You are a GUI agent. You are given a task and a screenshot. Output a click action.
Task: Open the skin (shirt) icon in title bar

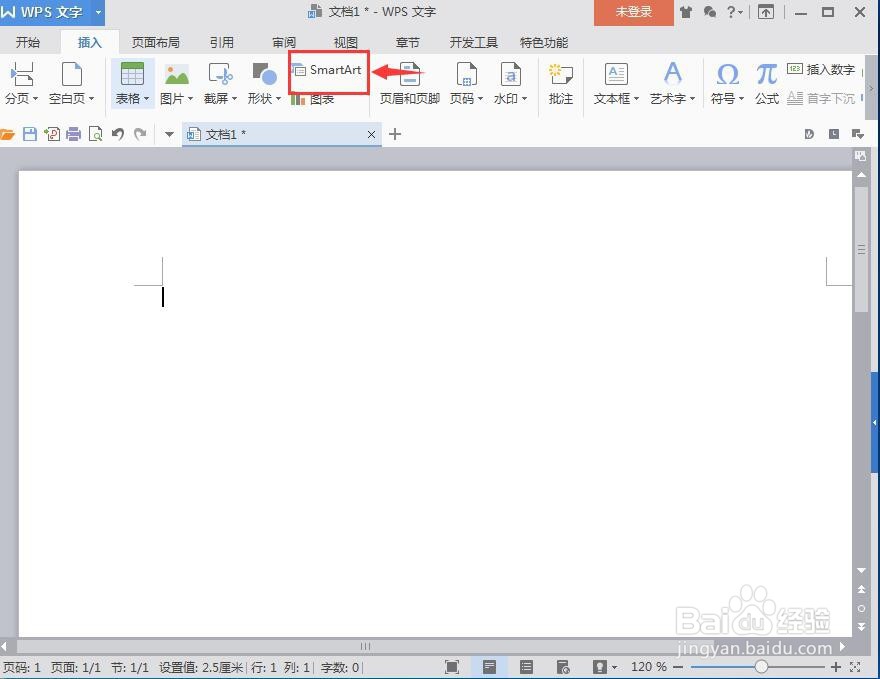coord(686,12)
